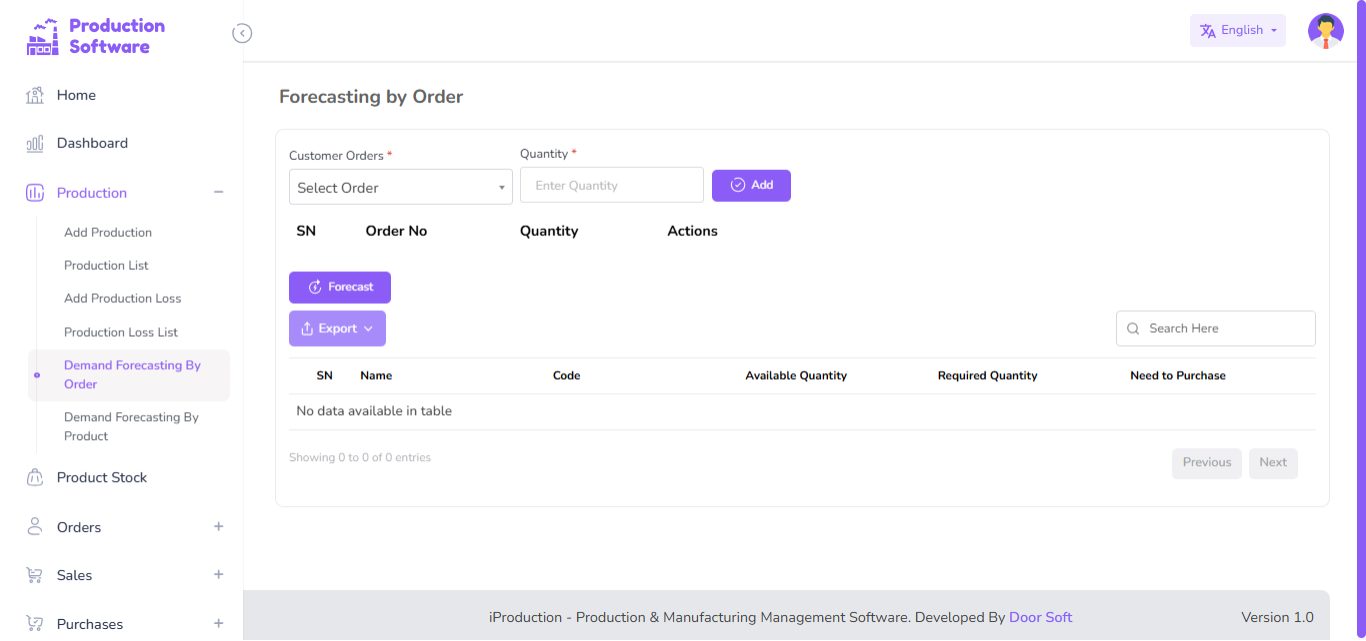The image size is (1366, 641).
Task: Expand the Purchases menu section
Action: 218,623
